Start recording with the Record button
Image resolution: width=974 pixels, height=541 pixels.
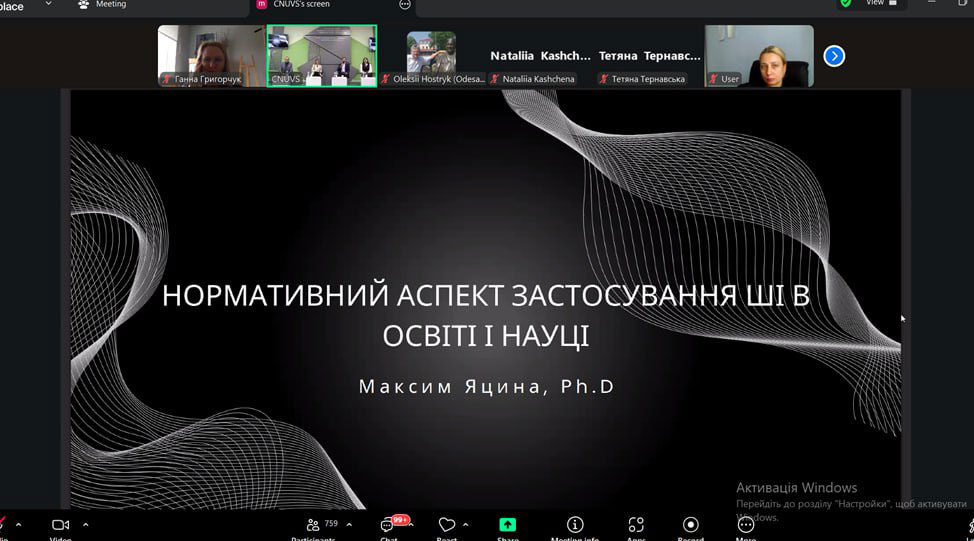pos(691,525)
